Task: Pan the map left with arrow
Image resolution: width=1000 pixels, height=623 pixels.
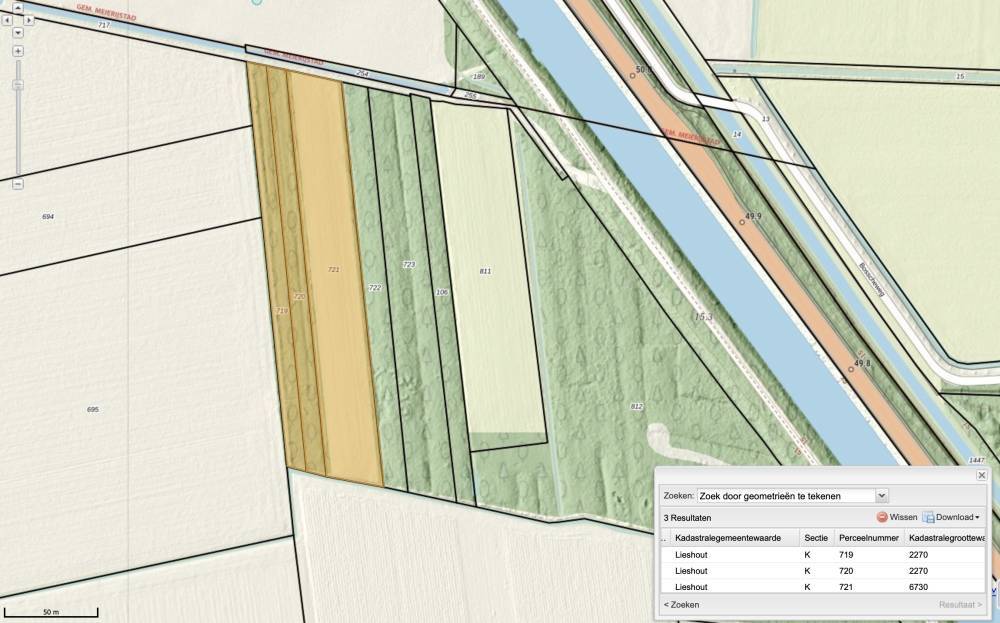Action: (7, 20)
